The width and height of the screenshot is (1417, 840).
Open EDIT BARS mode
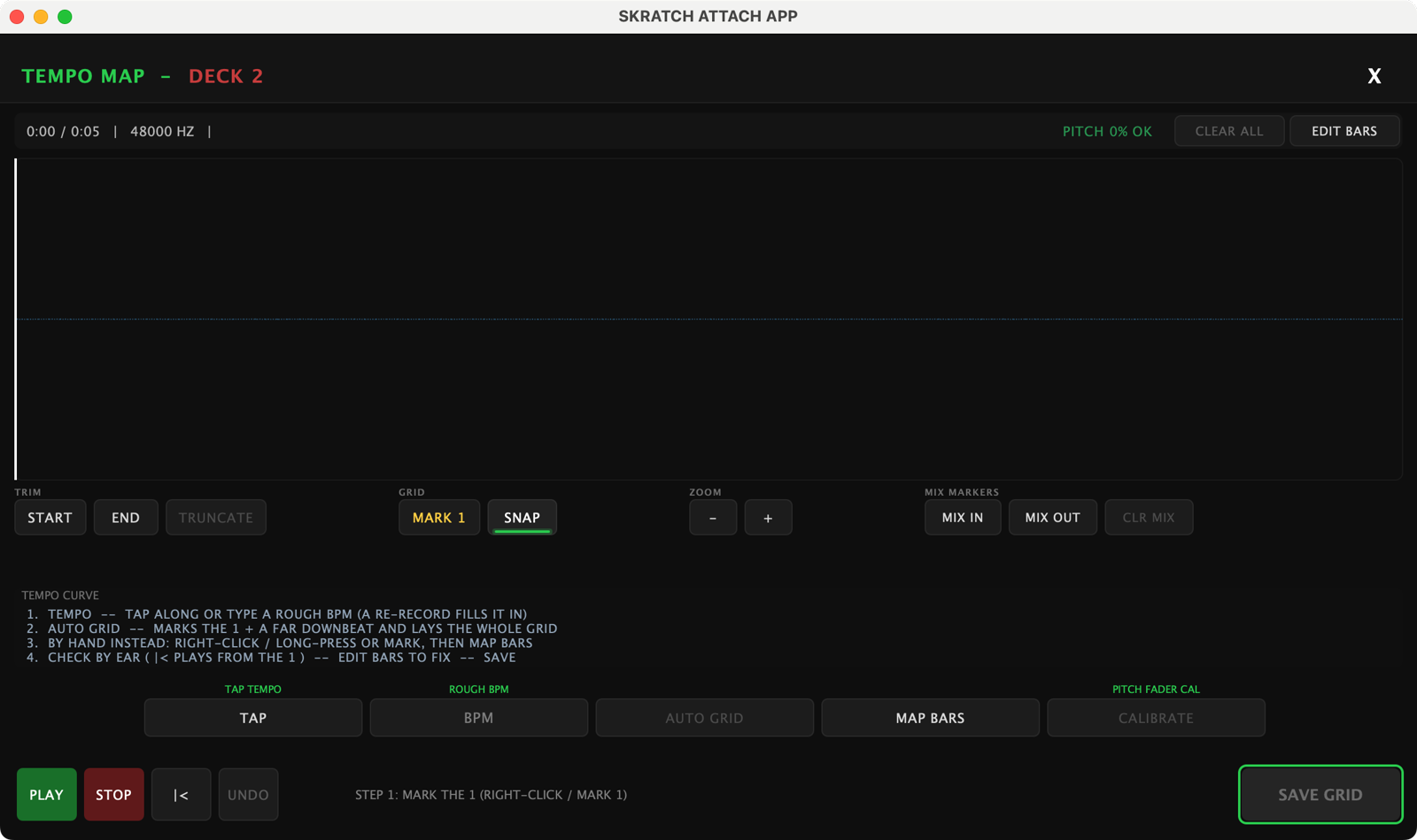[x=1344, y=131]
